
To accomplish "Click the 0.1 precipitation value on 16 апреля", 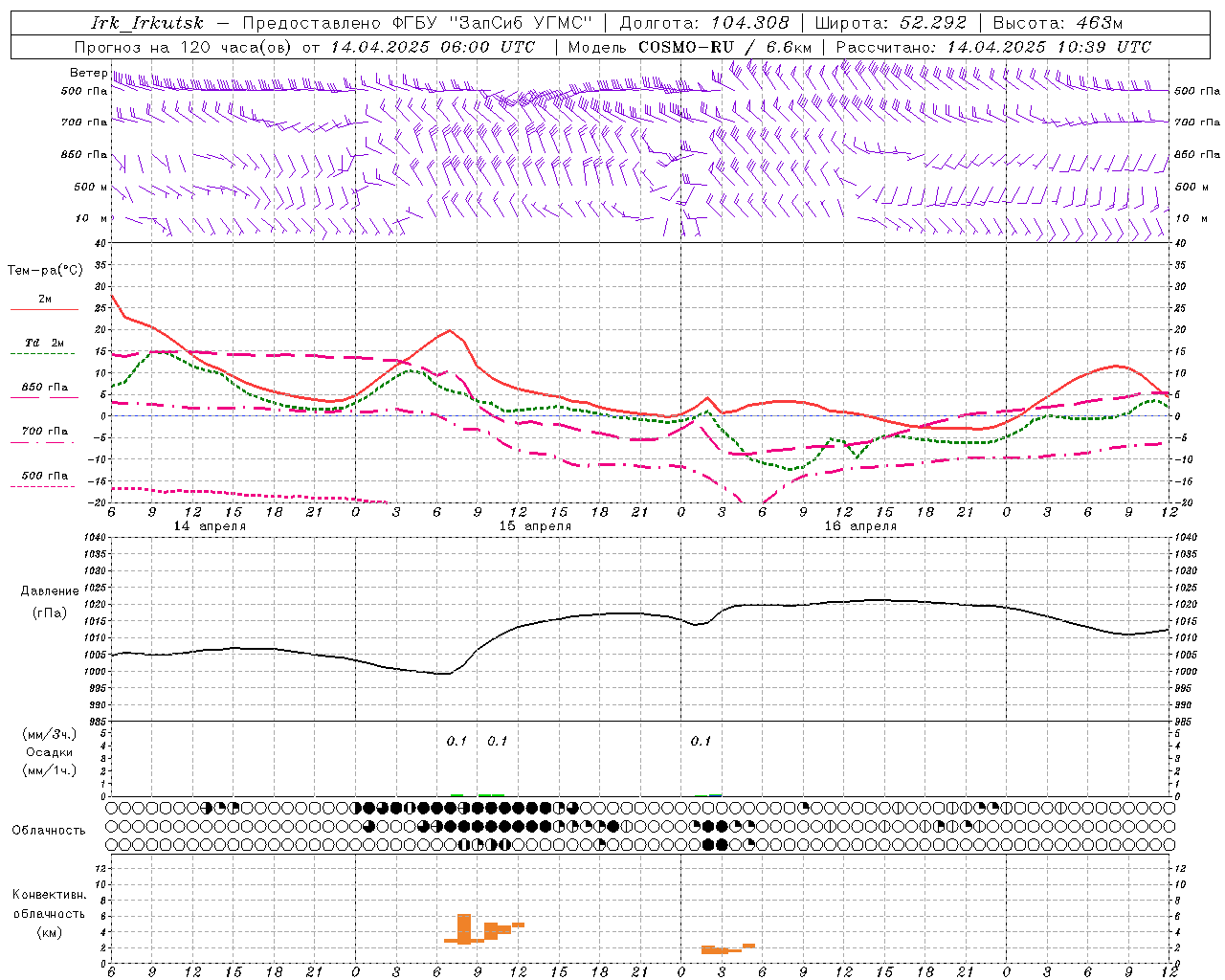I will pos(701,742).
